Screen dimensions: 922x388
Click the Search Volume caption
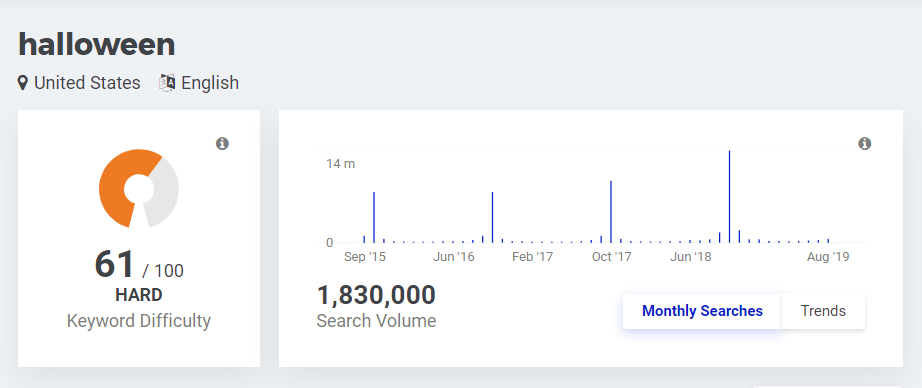point(376,321)
